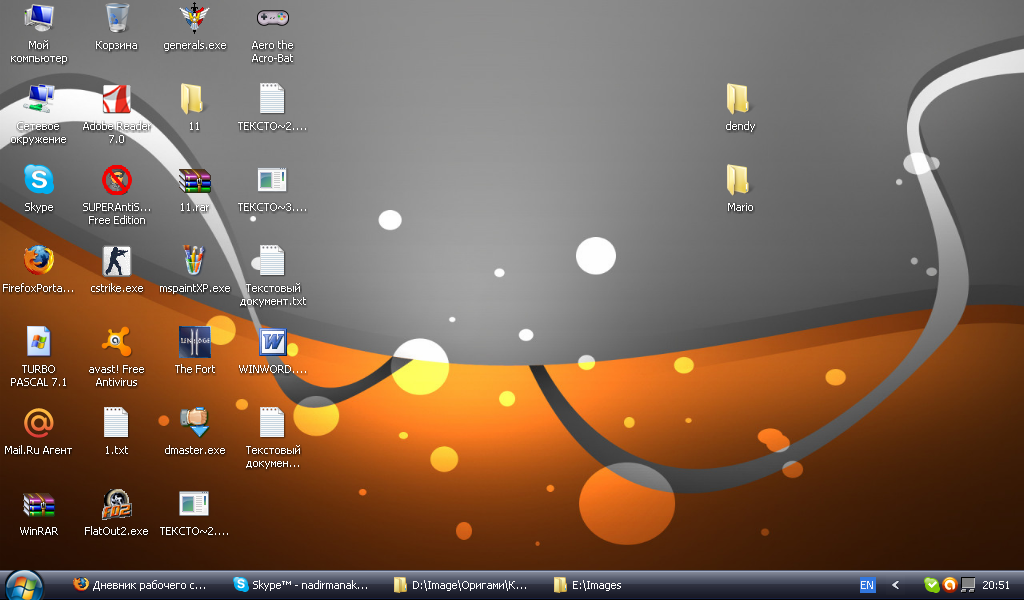Click the TURBO PASCAL 7.1 icon
The width and height of the screenshot is (1024, 600).
[38, 343]
